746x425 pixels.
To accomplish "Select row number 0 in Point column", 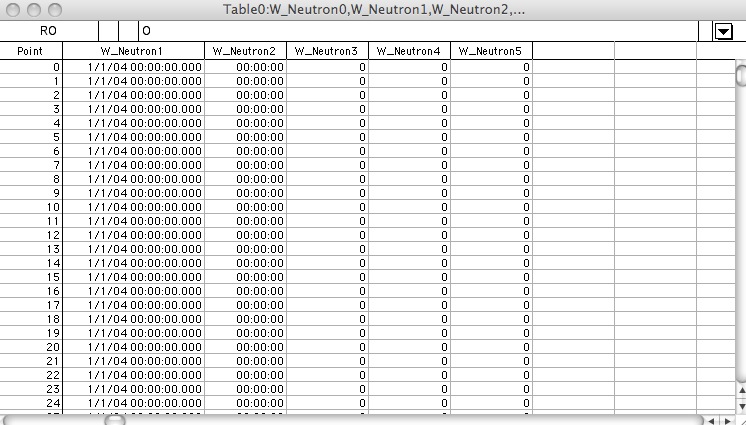I will pyautogui.click(x=31, y=67).
